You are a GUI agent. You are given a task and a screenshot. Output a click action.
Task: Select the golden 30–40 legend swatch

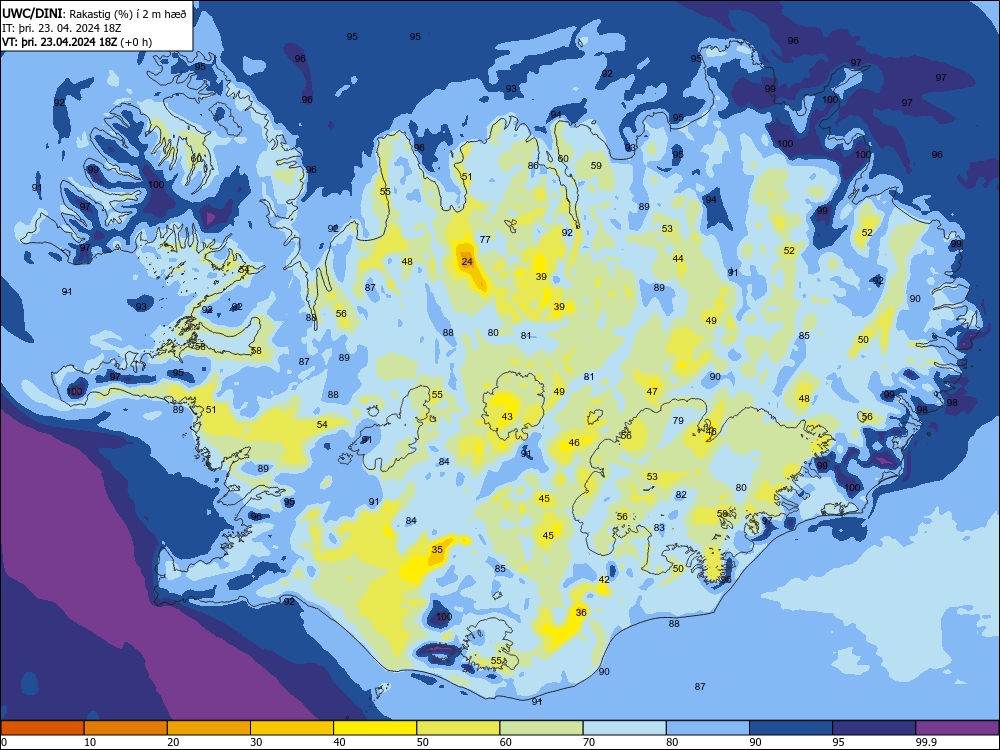tap(292, 728)
